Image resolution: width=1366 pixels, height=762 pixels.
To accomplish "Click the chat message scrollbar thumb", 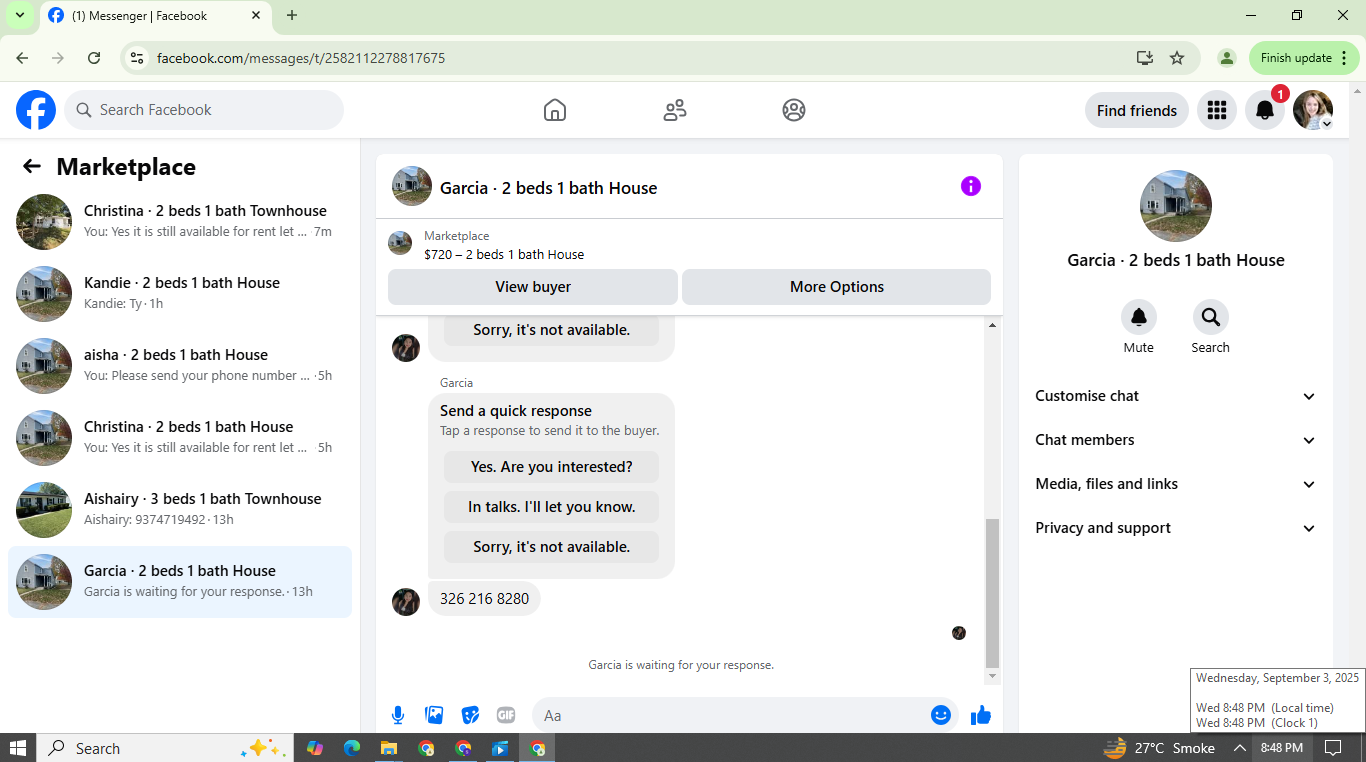I will point(992,593).
